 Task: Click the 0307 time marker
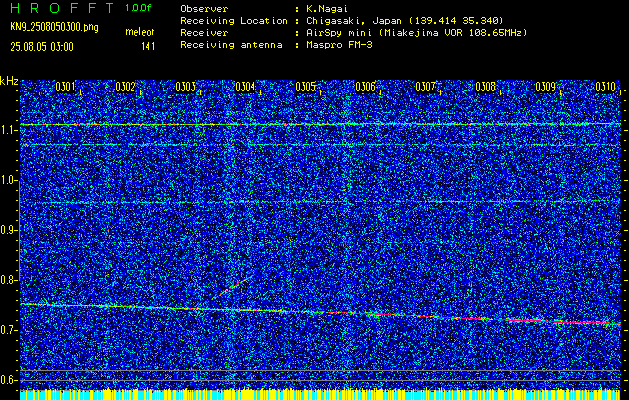coord(425,87)
